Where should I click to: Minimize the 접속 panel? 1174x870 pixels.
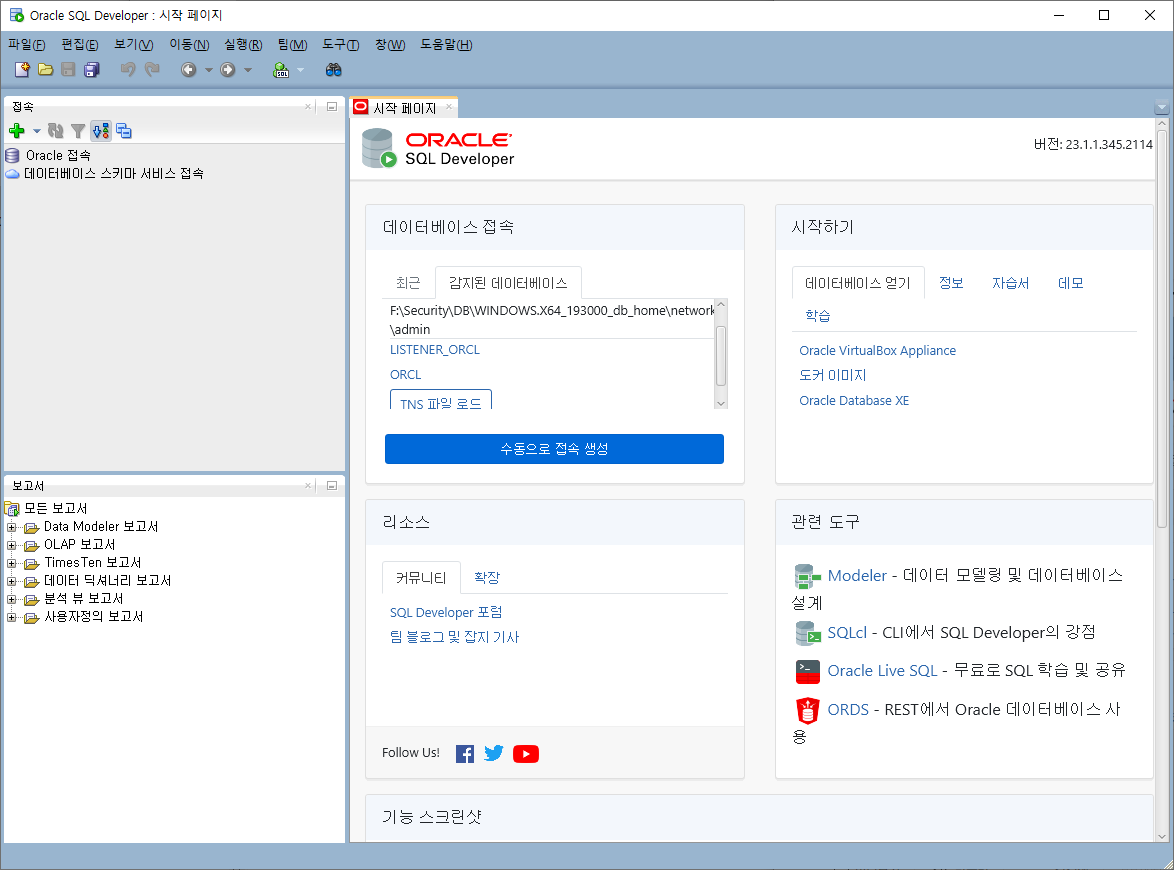coord(332,107)
